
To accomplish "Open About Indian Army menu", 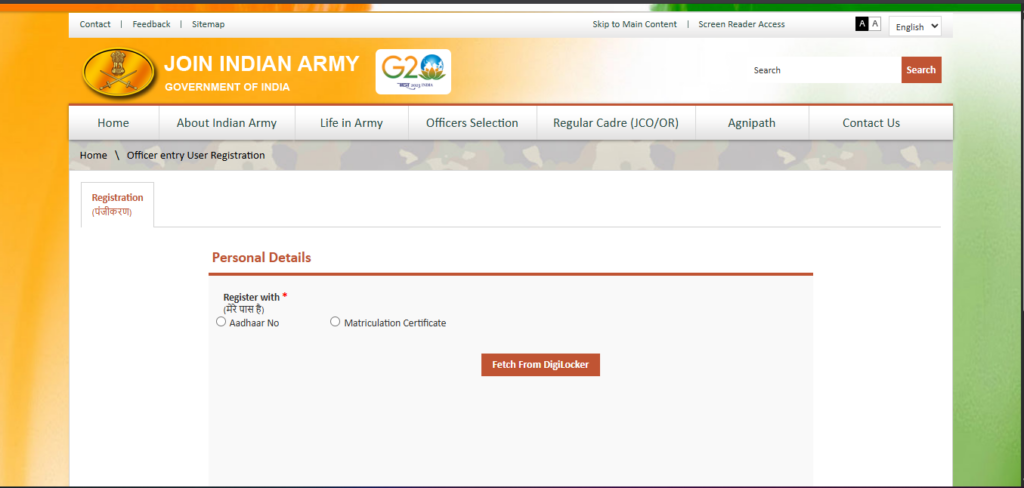I will point(226,123).
